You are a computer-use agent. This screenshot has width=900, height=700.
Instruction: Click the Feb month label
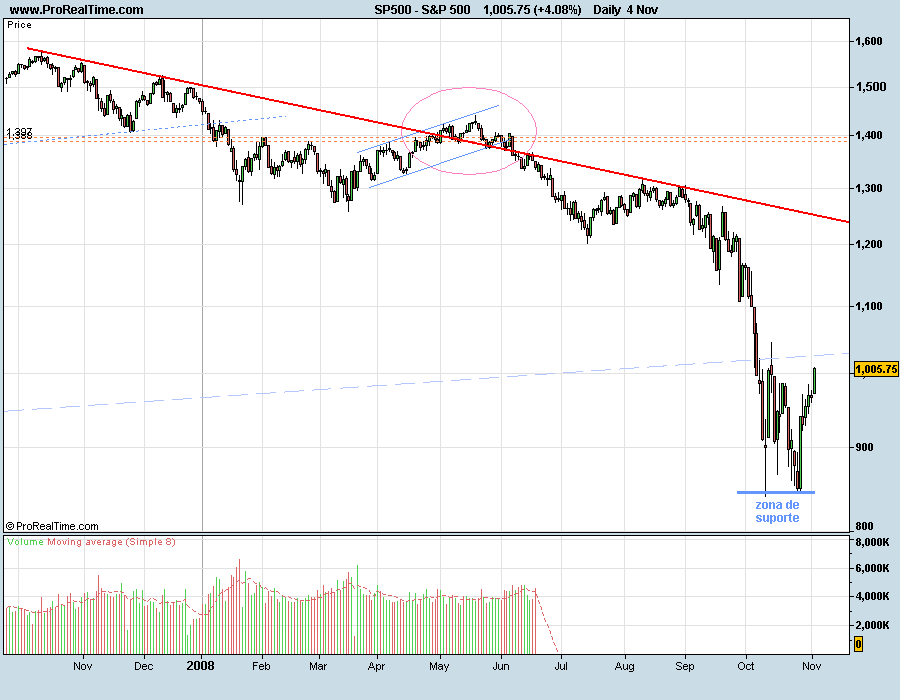pos(261,666)
